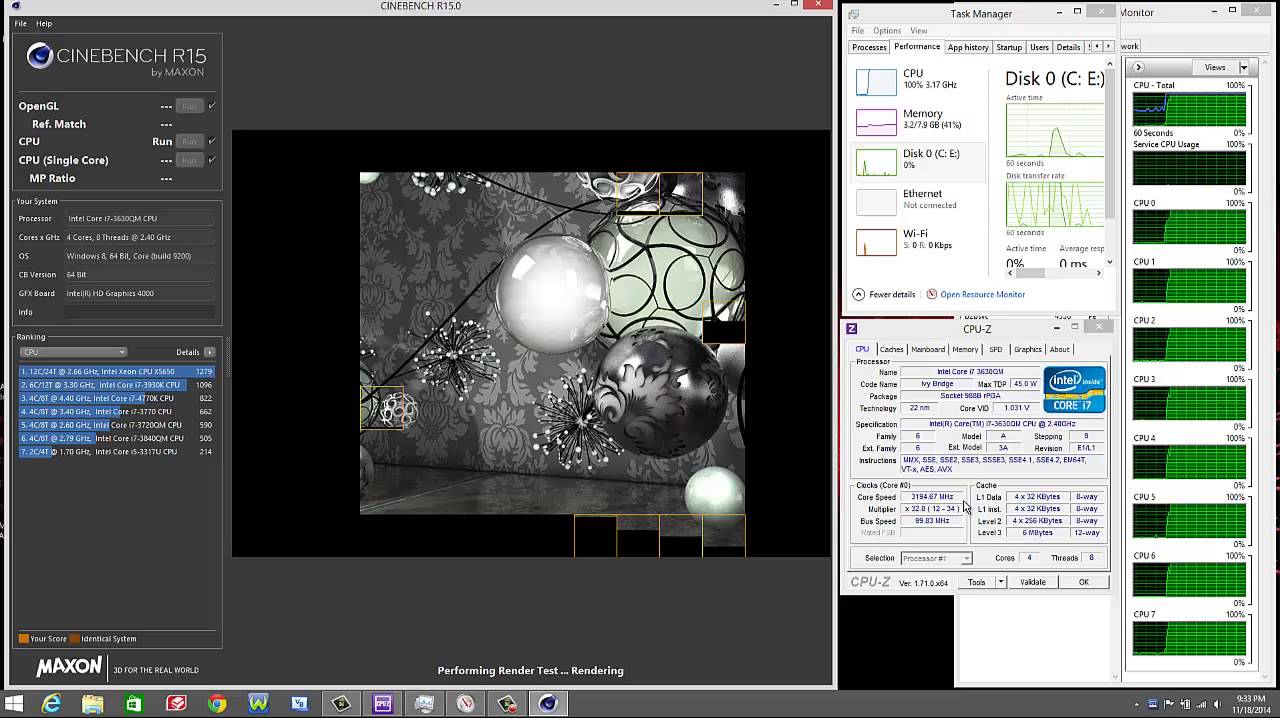1280x718 pixels.
Task: Select Wi-Fi in Task Manager performance list
Action: [x=917, y=240]
